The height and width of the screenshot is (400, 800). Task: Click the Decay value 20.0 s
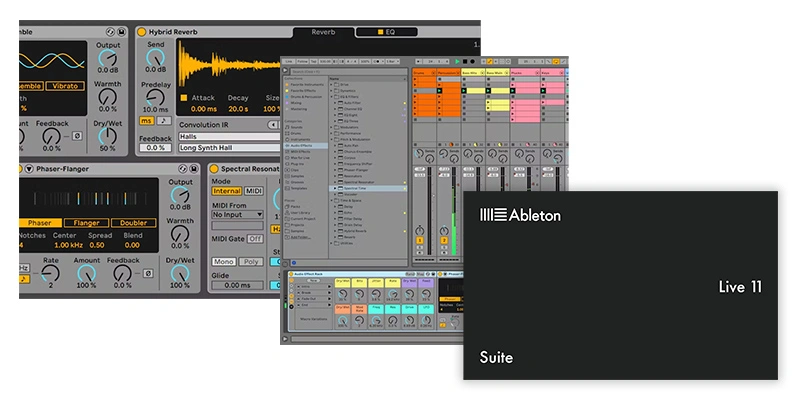pos(238,109)
